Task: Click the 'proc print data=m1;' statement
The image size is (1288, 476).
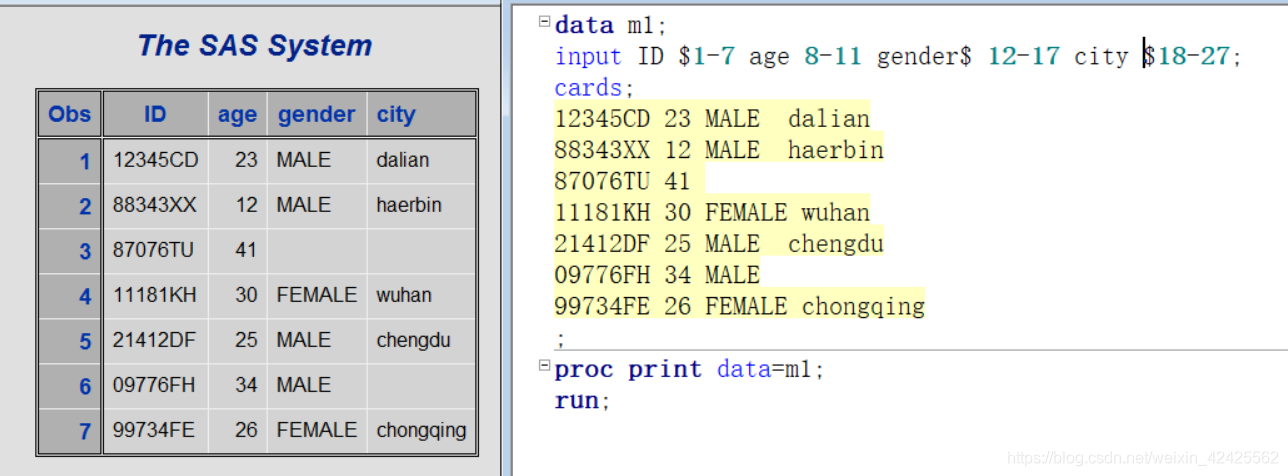Action: [690, 370]
